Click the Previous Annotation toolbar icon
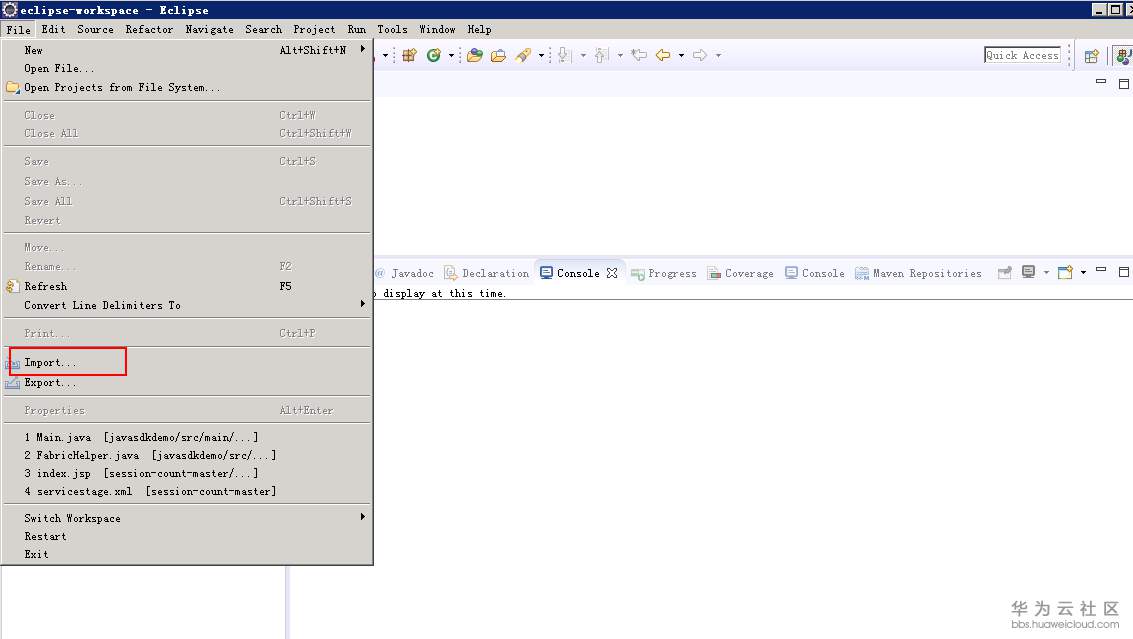 [602, 56]
